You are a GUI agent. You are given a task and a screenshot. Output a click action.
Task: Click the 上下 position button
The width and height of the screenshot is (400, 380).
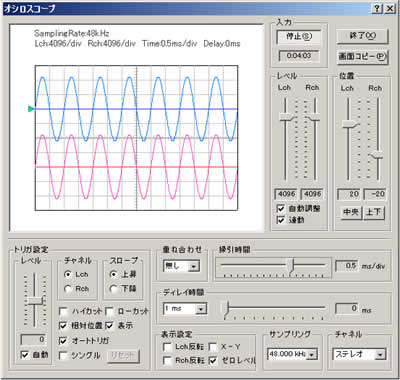[373, 212]
